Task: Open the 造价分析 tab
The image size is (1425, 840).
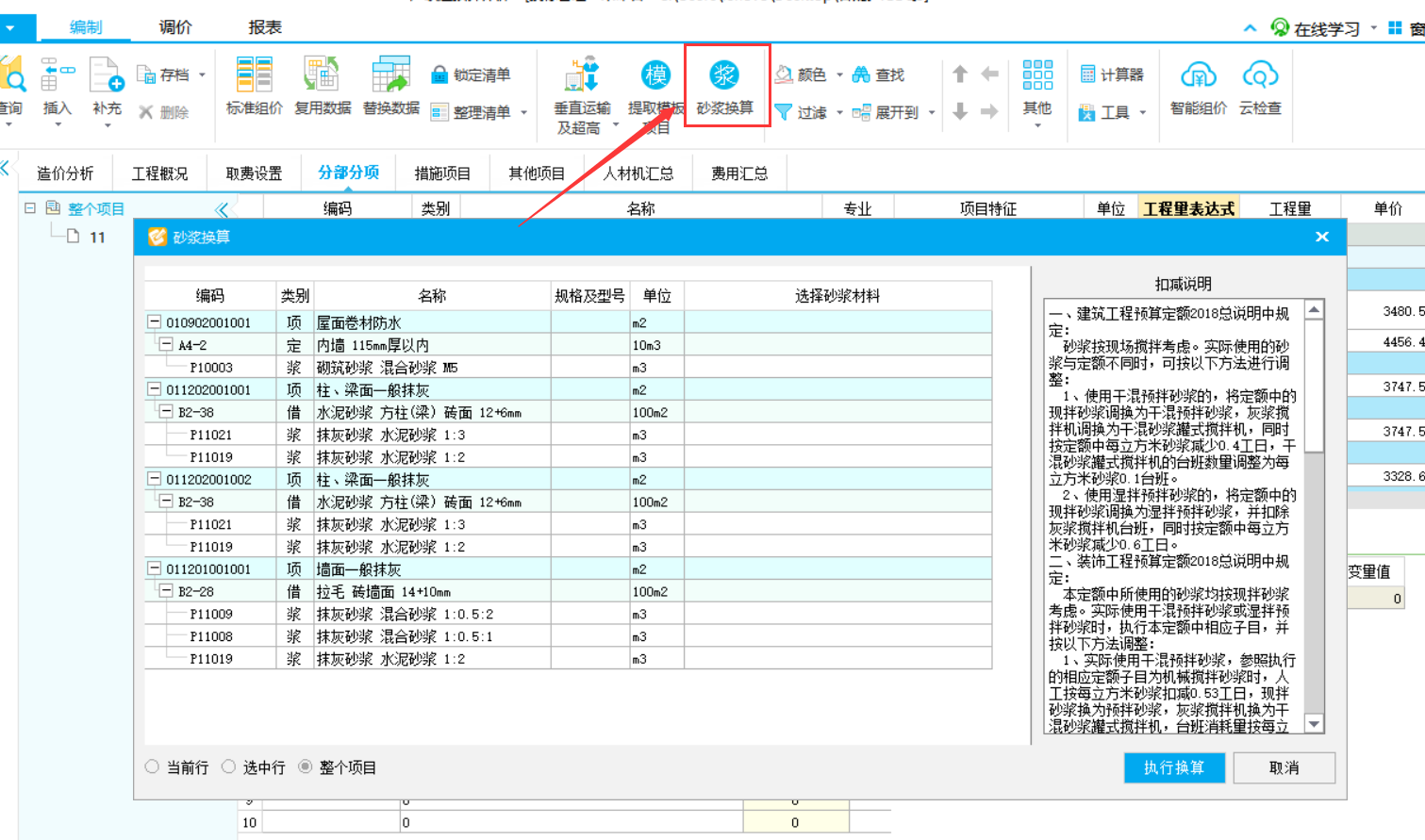Action: point(65,173)
